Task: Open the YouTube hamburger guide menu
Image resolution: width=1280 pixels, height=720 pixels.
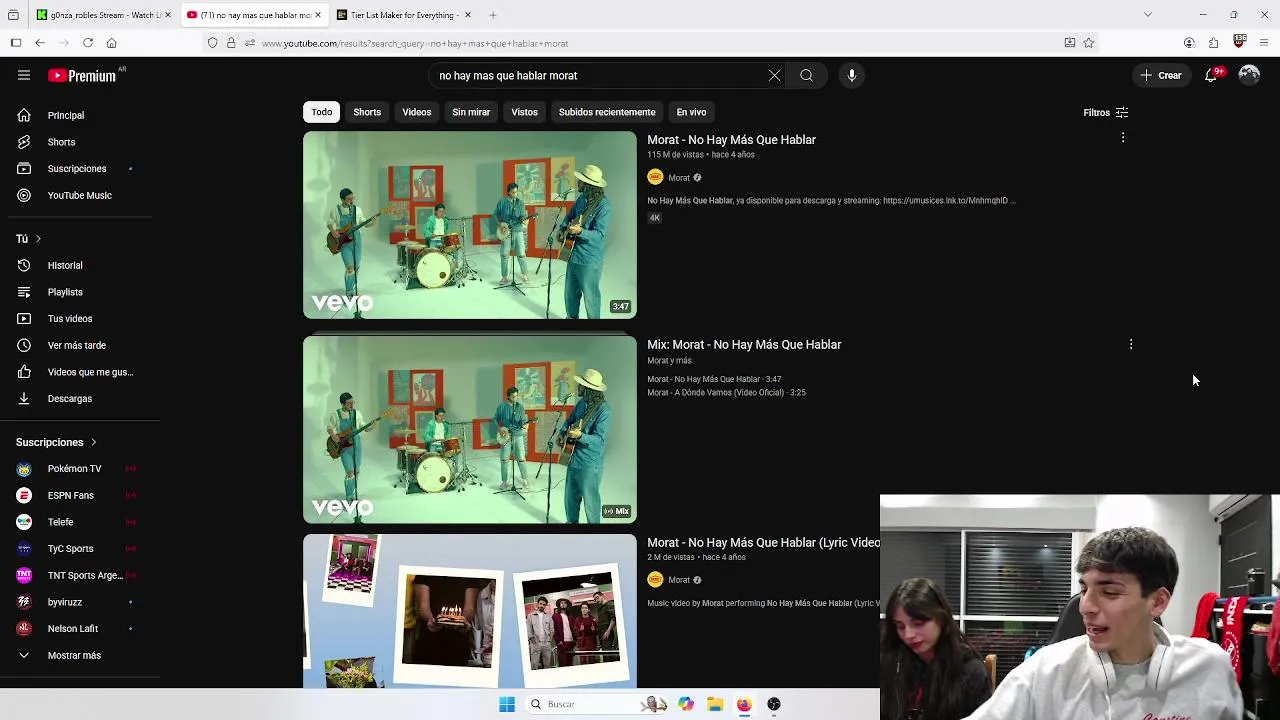Action: pos(24,75)
